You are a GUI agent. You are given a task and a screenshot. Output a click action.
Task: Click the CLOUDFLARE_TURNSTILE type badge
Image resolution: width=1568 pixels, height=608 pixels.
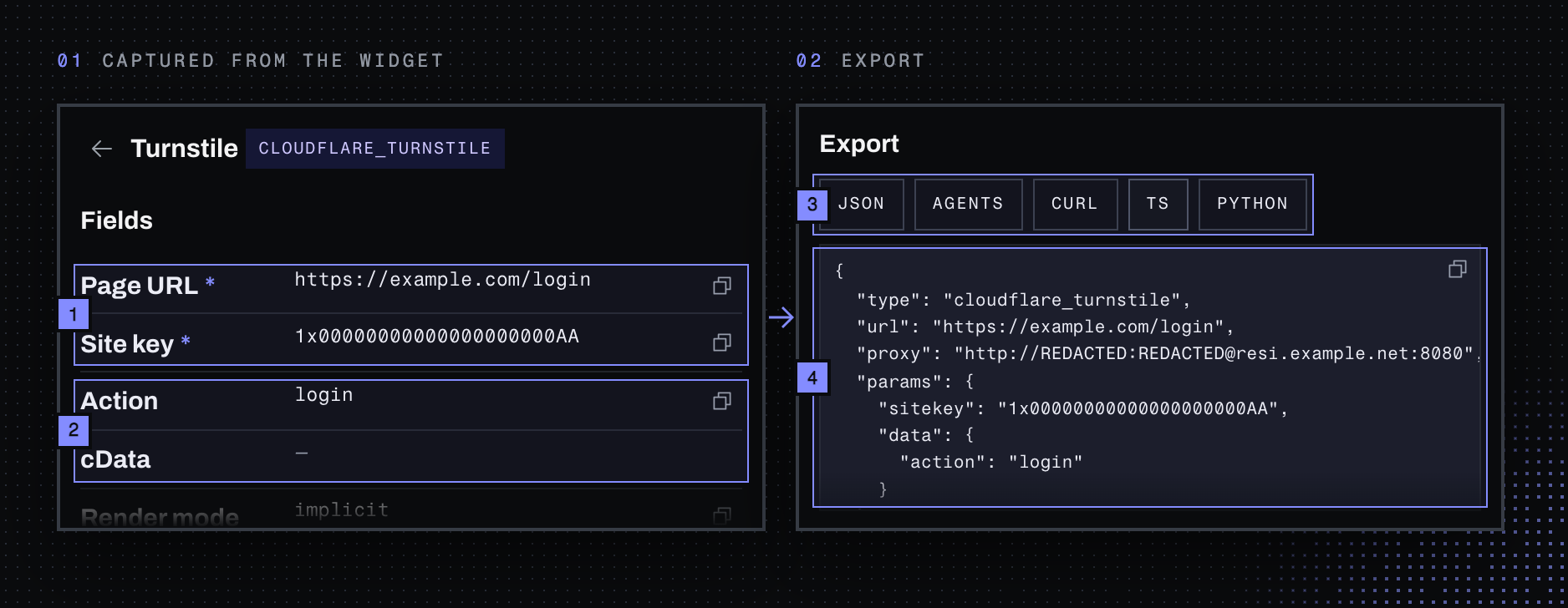[374, 149]
